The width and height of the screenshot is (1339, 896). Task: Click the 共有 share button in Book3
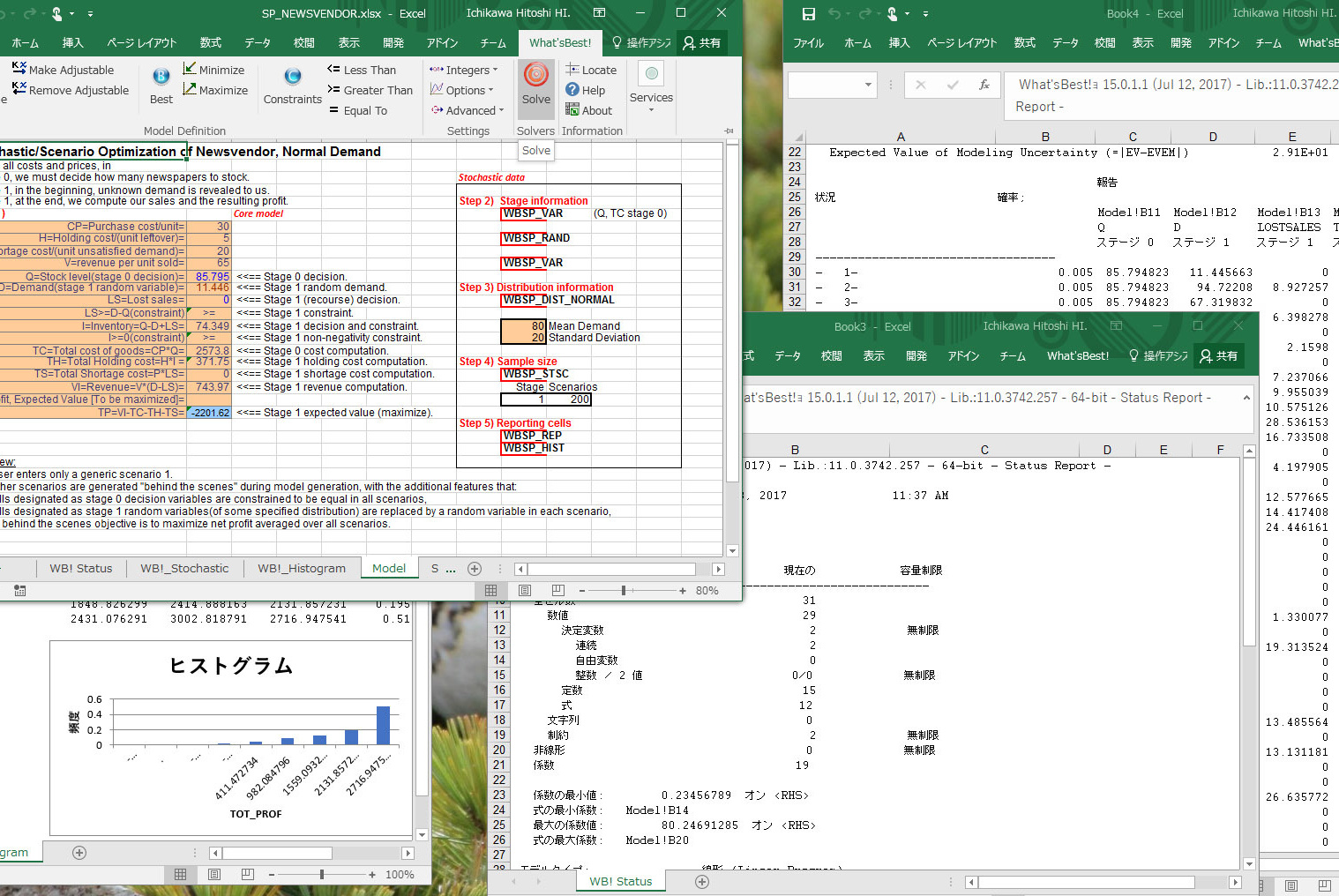1219,356
